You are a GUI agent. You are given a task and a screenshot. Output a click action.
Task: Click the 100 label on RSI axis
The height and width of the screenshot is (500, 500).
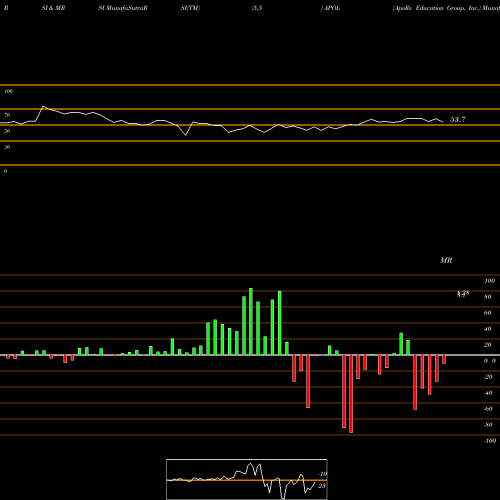pos(8,91)
